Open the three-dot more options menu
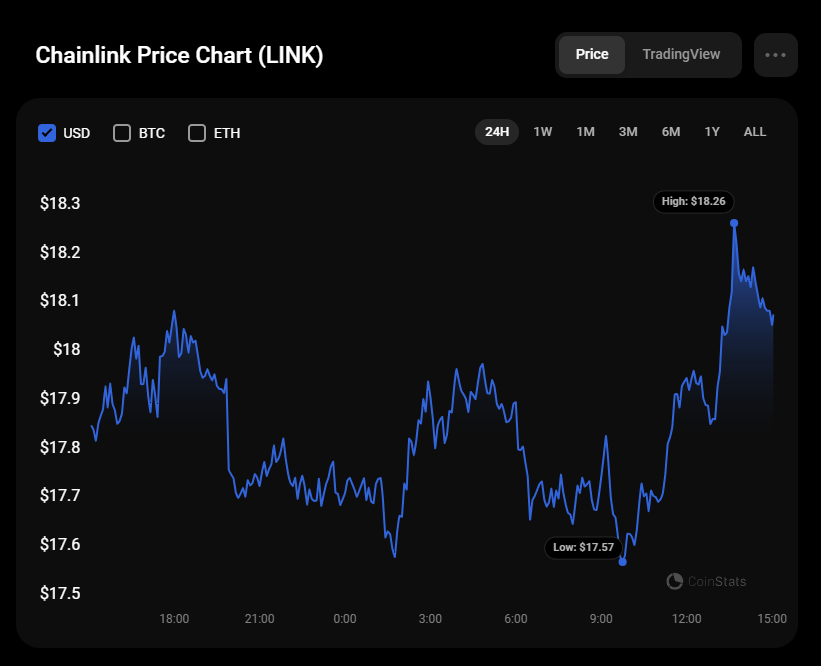This screenshot has width=821, height=666. pyautogui.click(x=775, y=55)
